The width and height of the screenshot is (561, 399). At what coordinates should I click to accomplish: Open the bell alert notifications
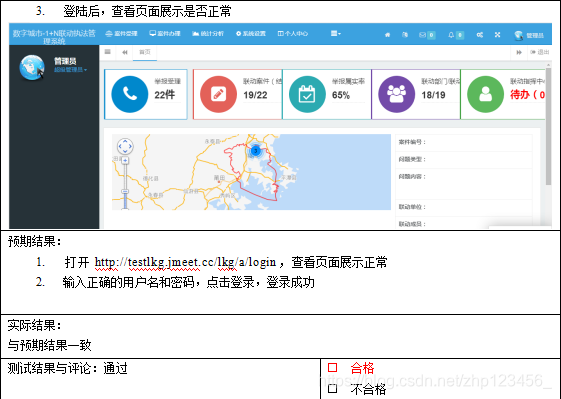coord(456,35)
